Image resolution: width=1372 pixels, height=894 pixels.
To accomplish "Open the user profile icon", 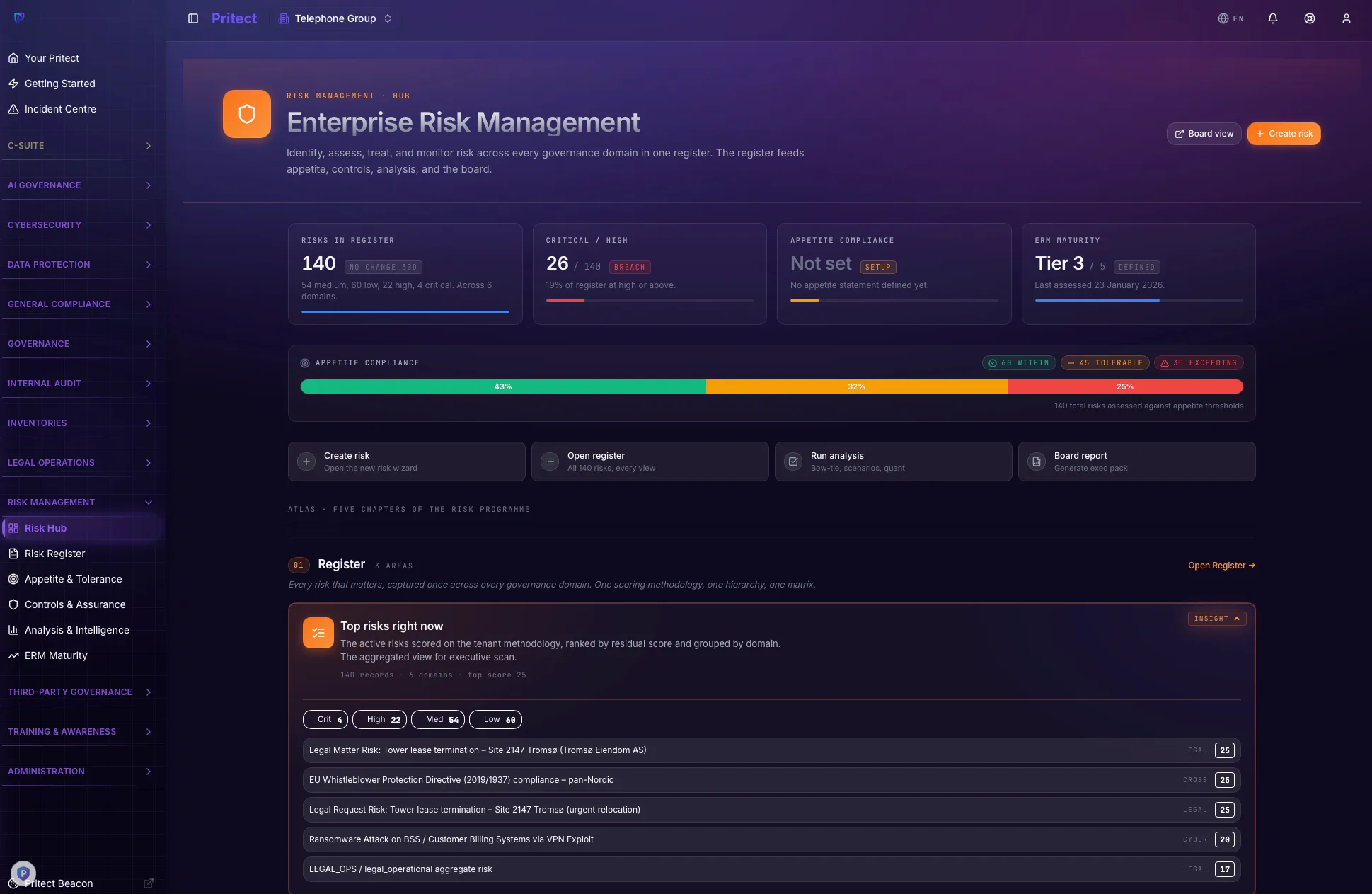I will (x=1347, y=18).
